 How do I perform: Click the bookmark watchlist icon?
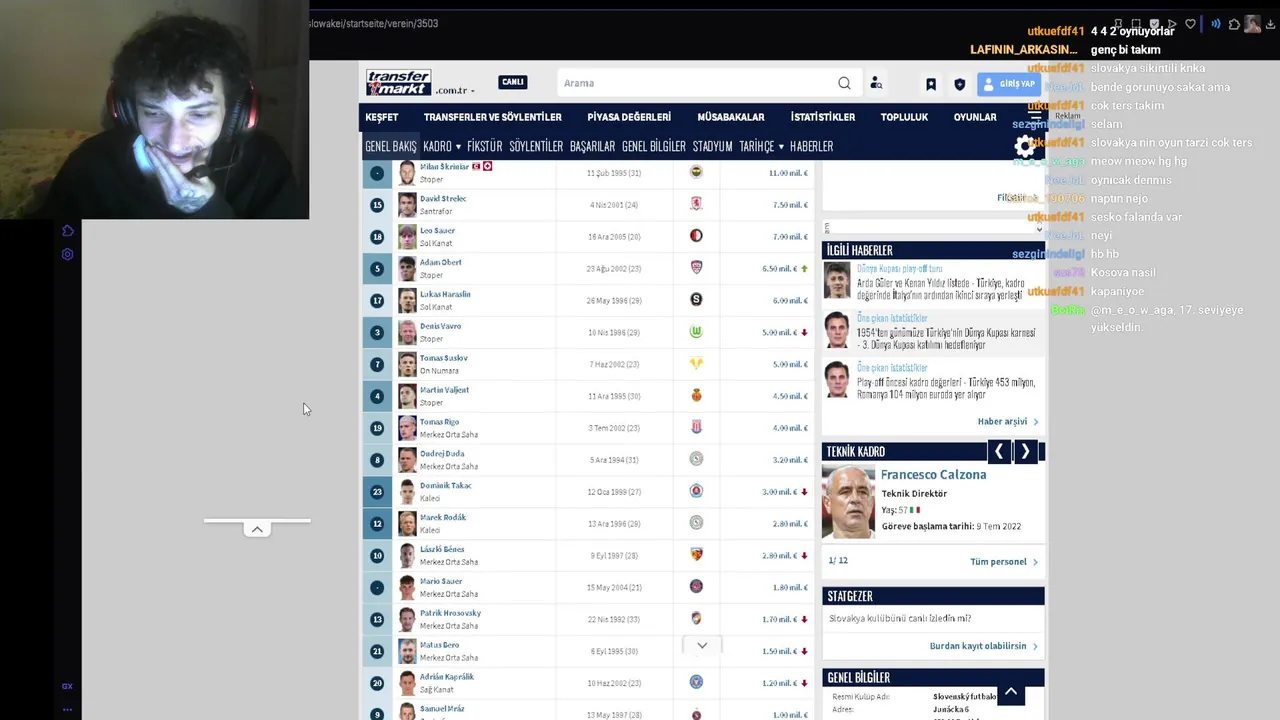click(x=931, y=84)
